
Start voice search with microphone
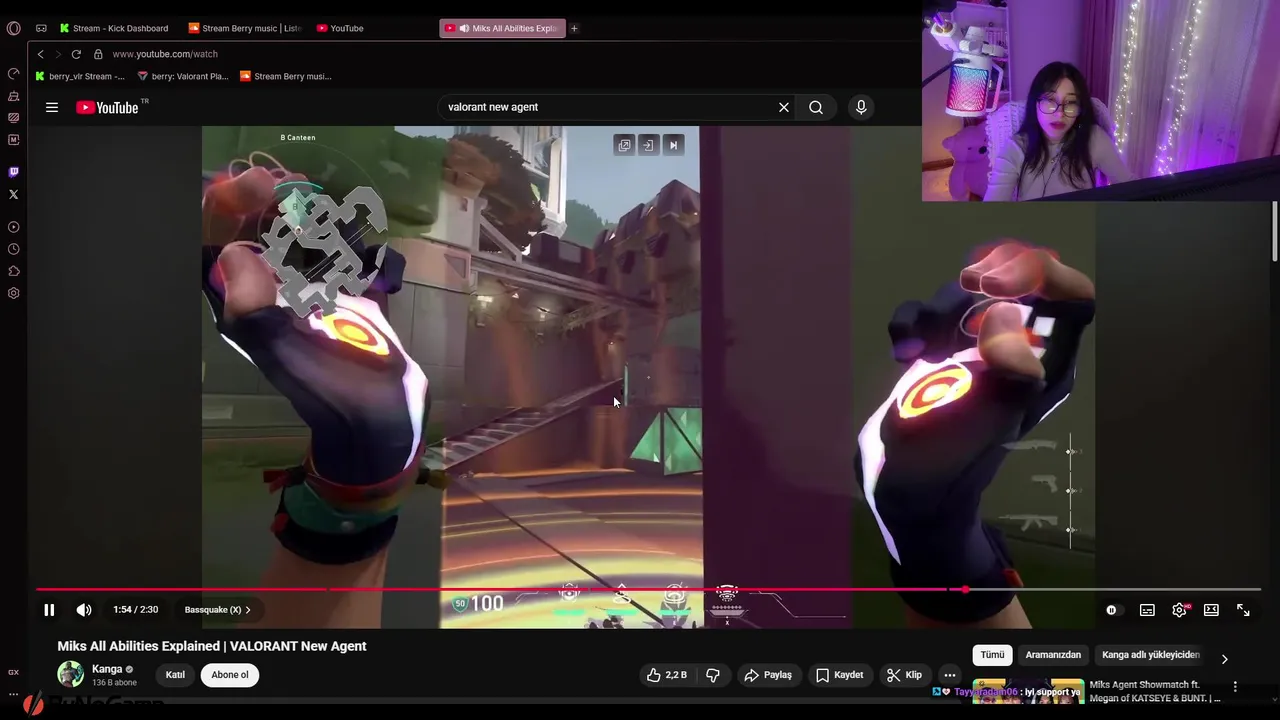coord(861,107)
